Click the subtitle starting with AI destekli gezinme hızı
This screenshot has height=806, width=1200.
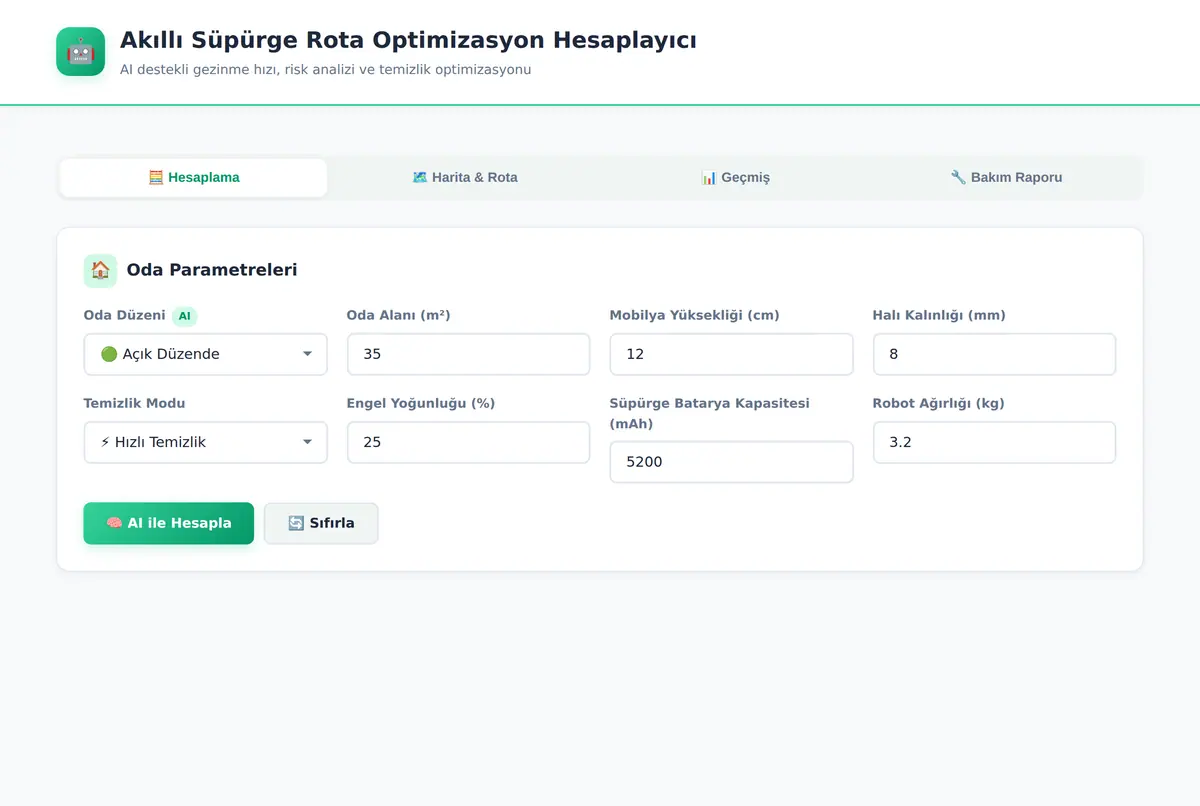(x=325, y=70)
